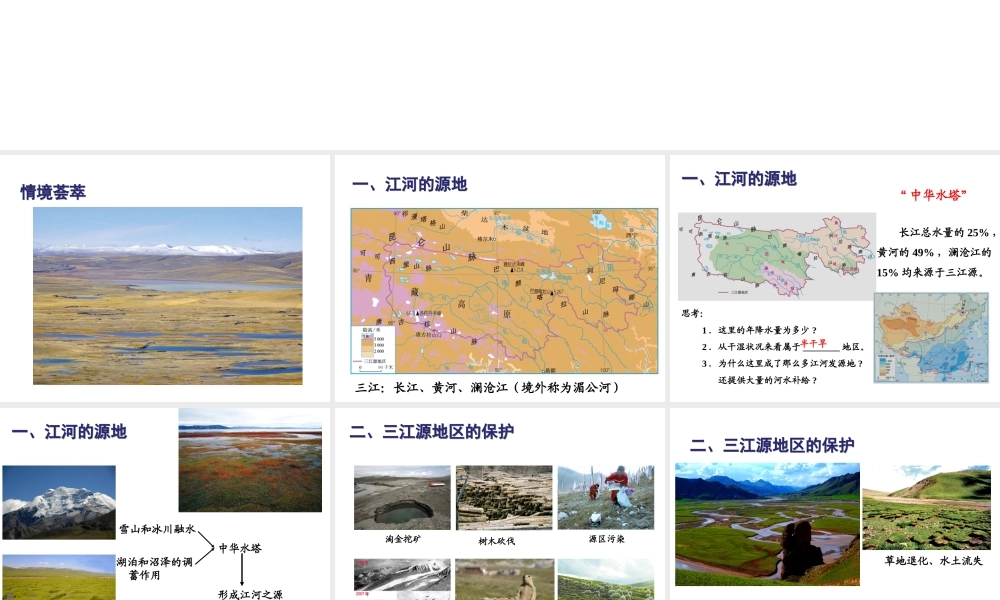The width and height of the screenshot is (1000, 600).
Task: Select the label '雪山和冰川融水'
Action: point(157,529)
